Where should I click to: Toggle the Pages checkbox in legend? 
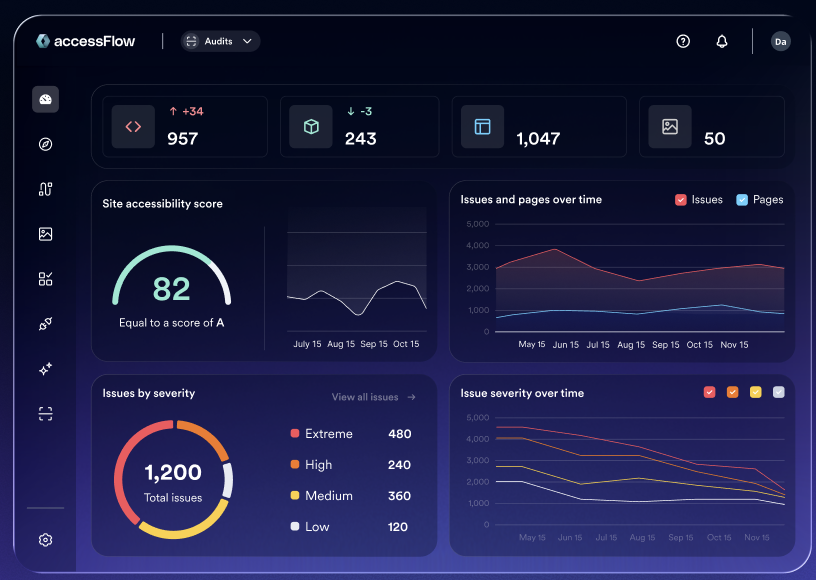(x=742, y=200)
